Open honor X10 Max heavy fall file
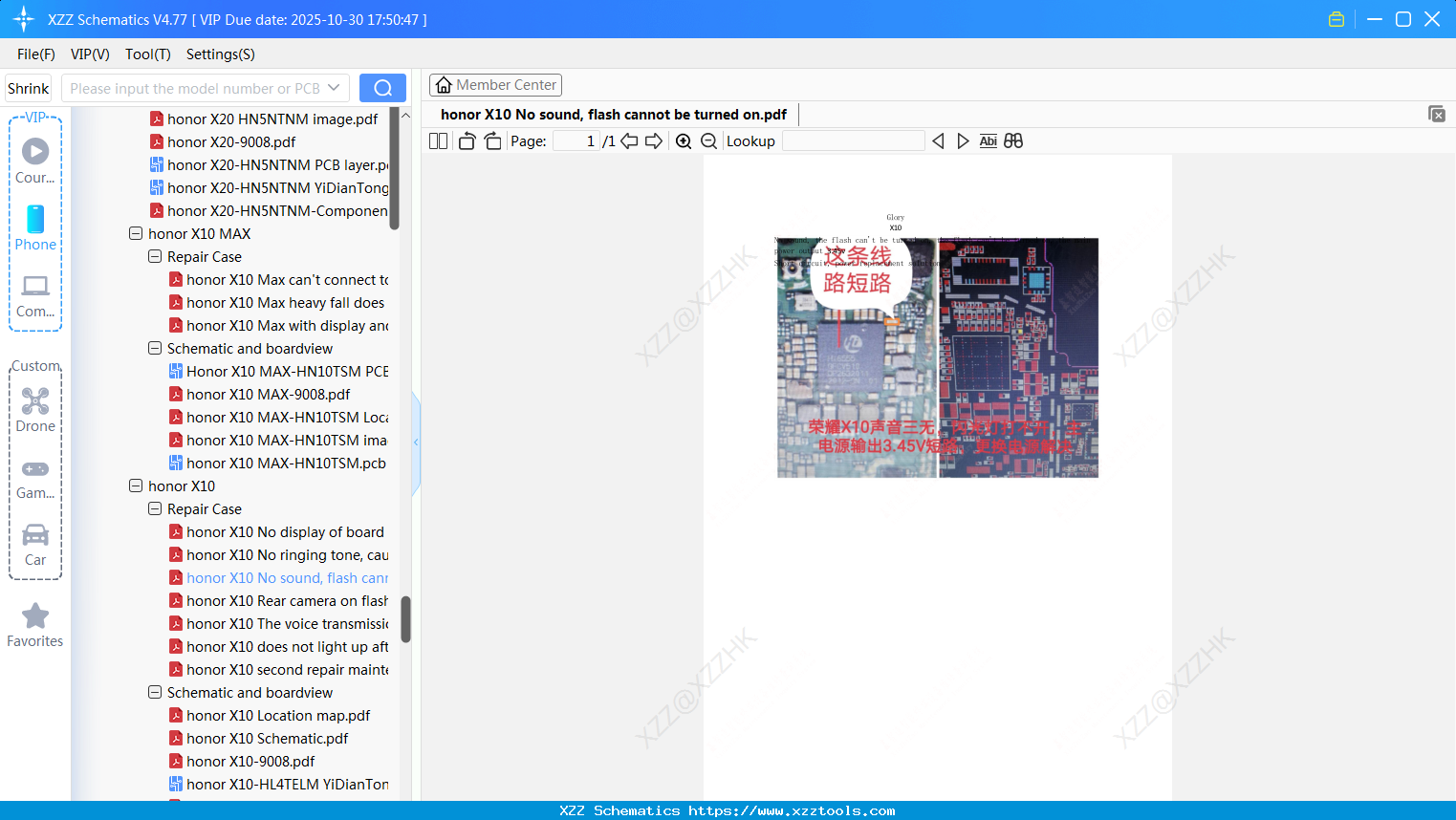The image size is (1456, 820). click(285, 302)
